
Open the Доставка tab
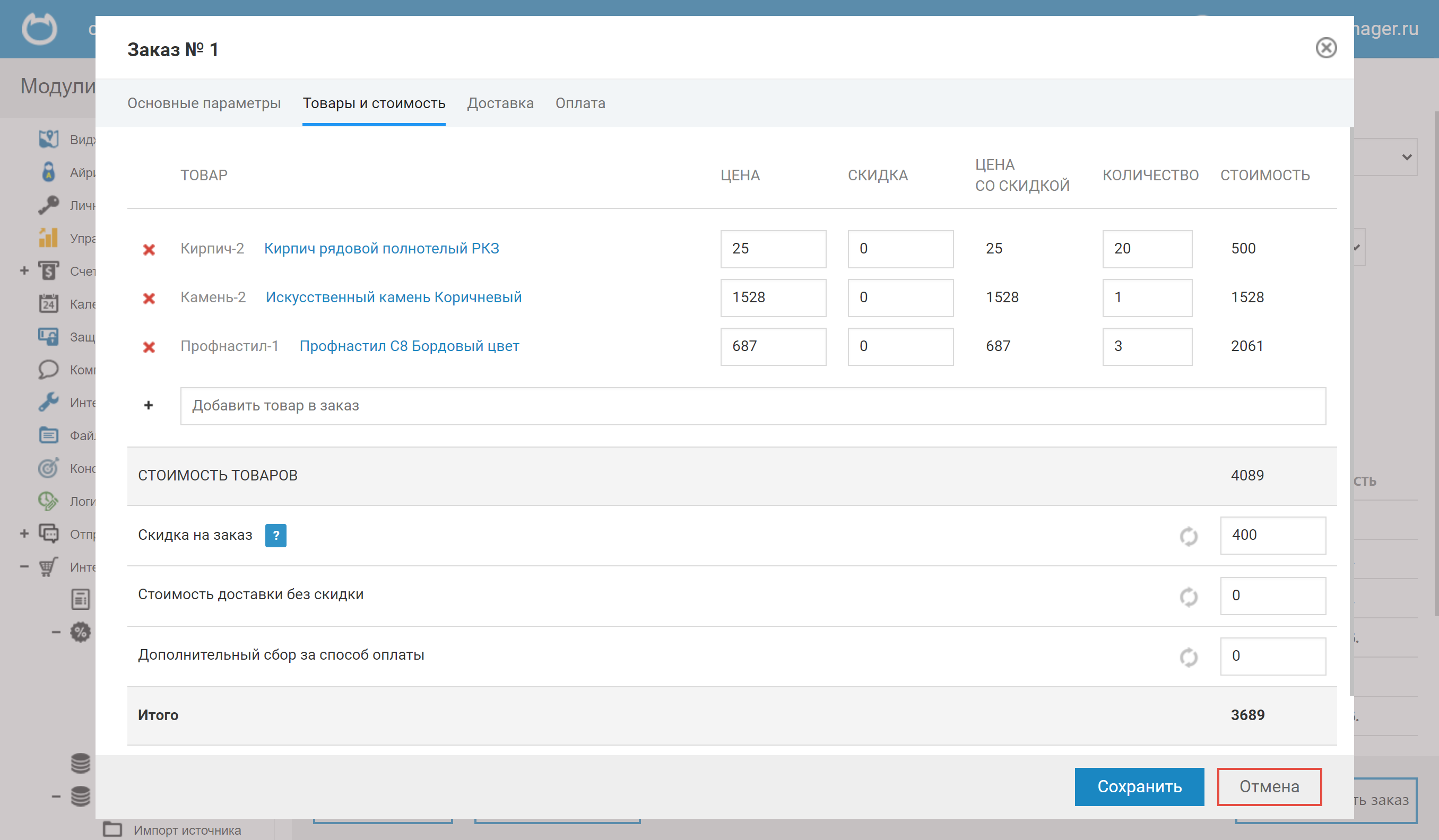[x=500, y=103]
